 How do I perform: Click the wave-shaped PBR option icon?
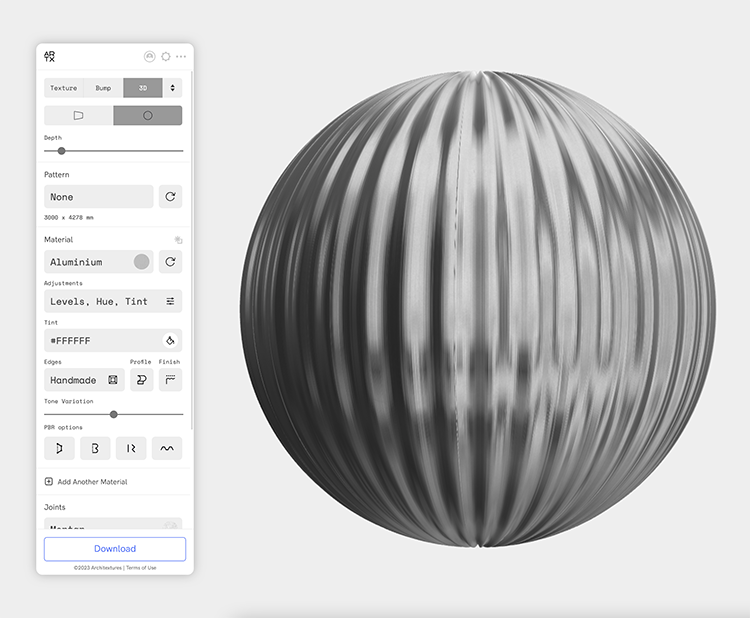click(167, 448)
